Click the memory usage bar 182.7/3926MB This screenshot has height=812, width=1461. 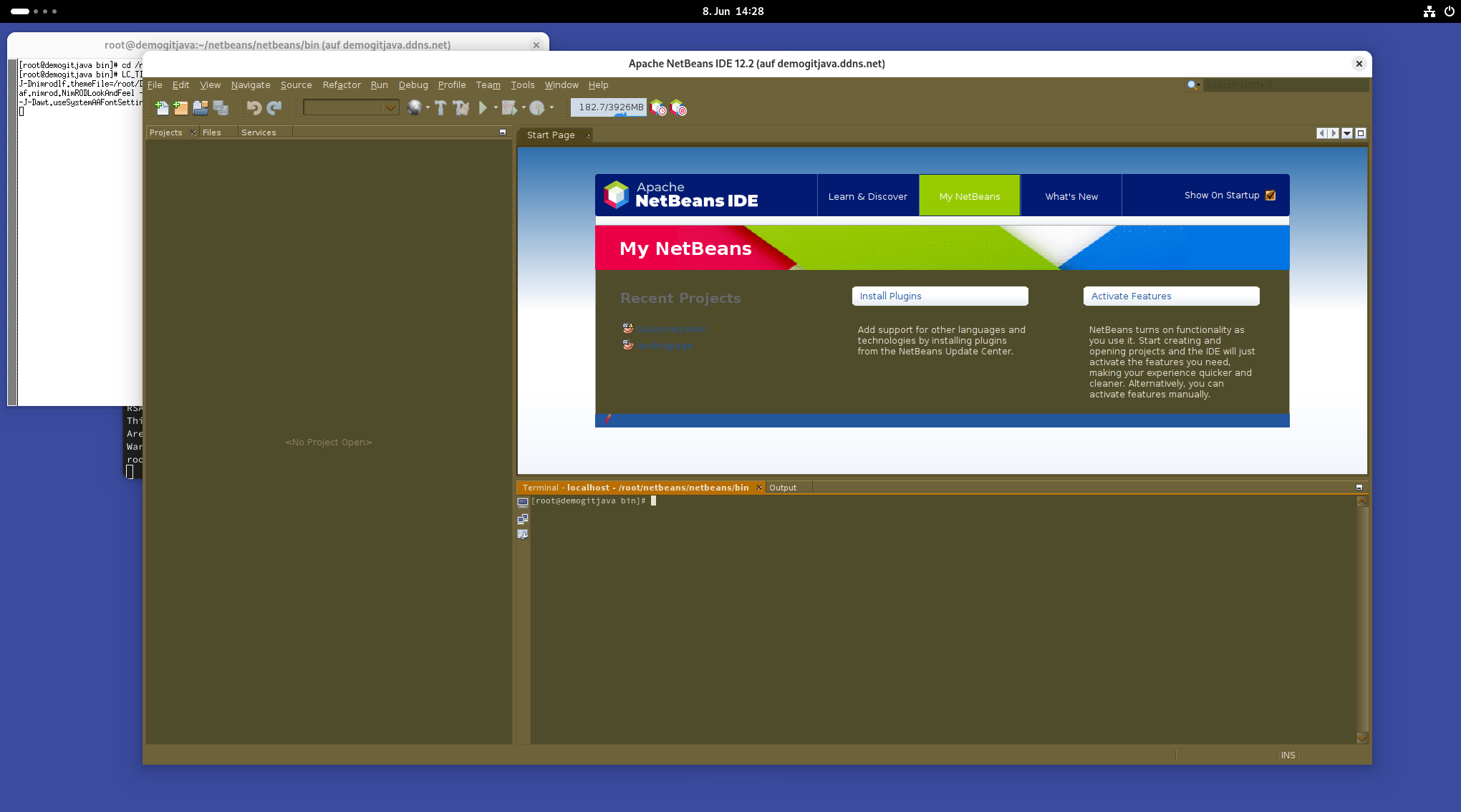click(610, 107)
